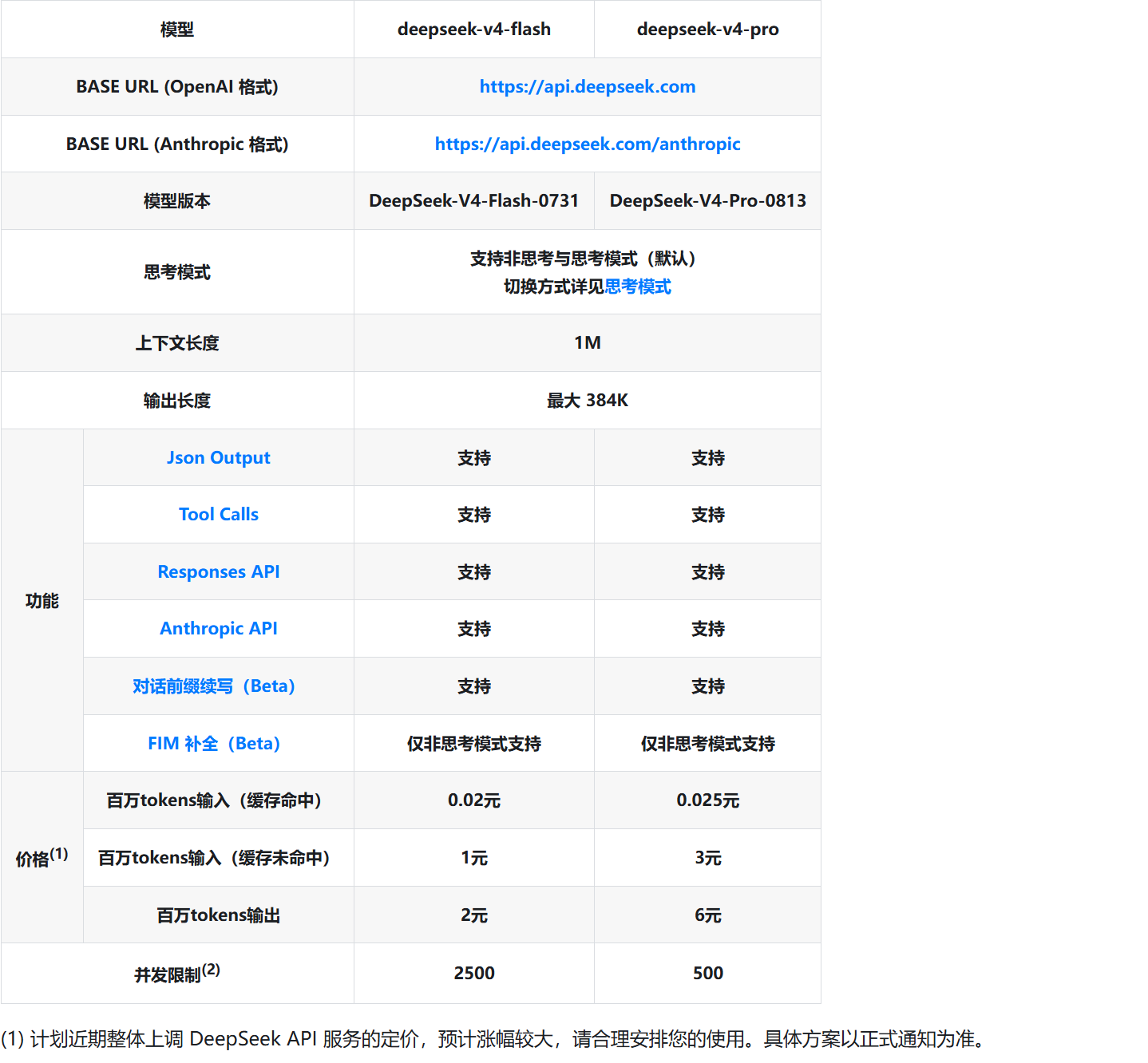
Task: Click 支持 for deepseek-v4-pro in Tool Calls row
Action: (x=708, y=515)
